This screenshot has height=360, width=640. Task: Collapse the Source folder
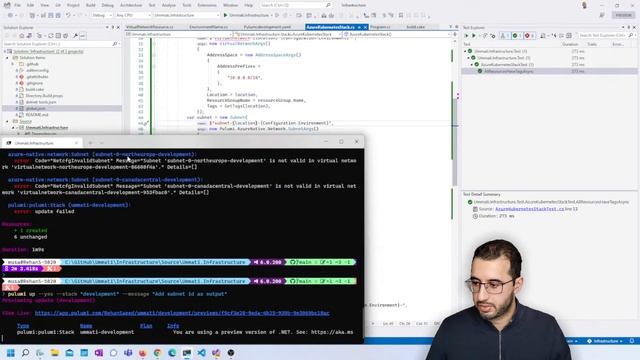point(7,122)
